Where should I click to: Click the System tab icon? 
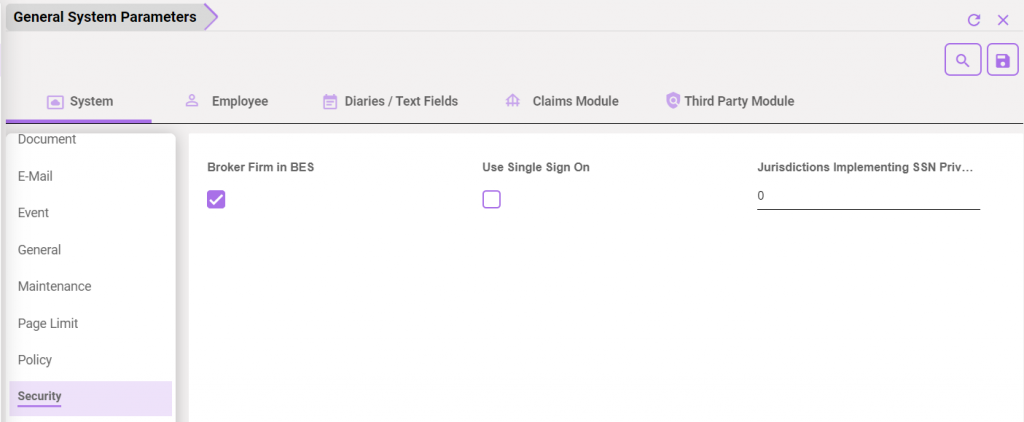[x=56, y=102]
